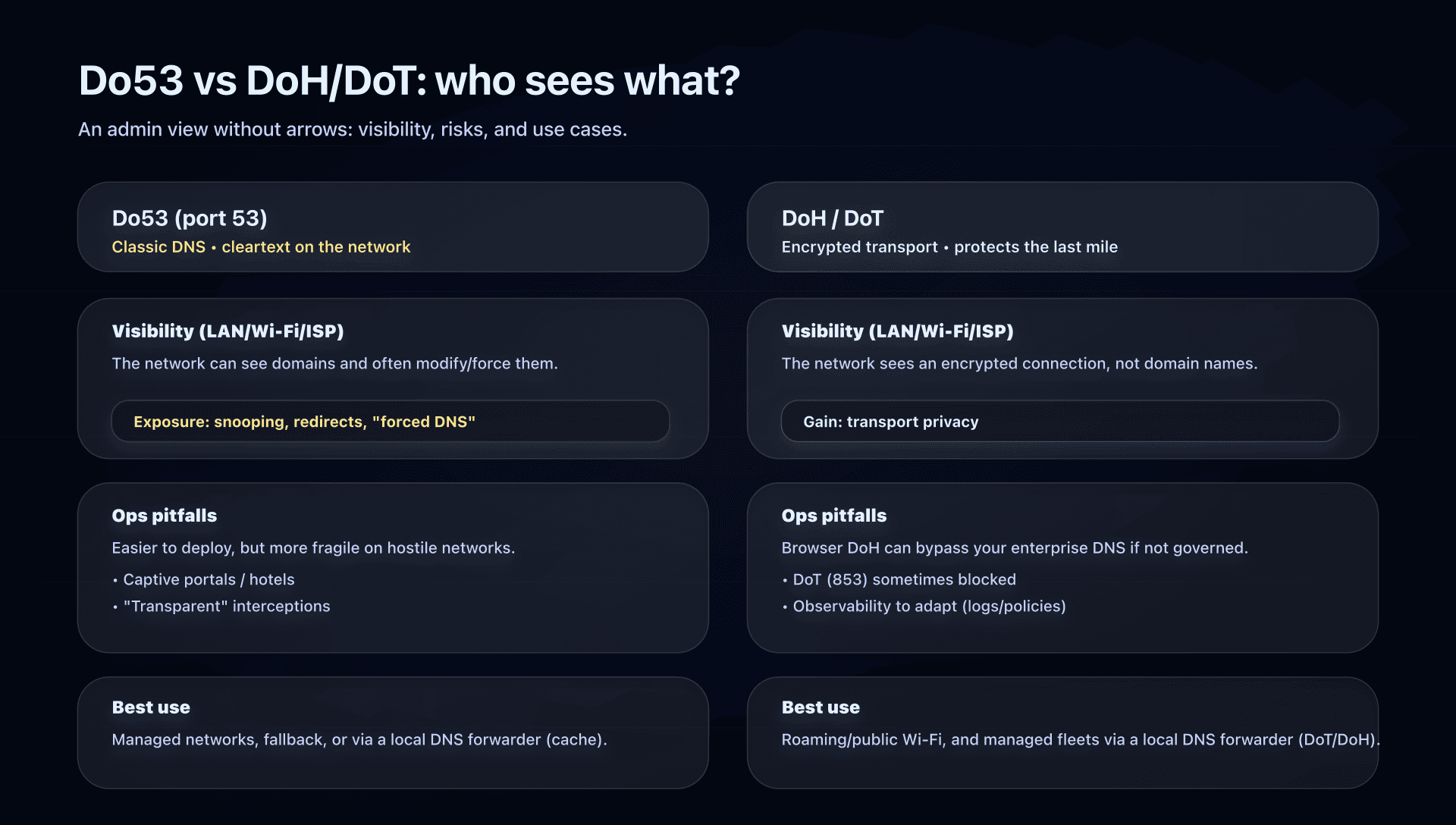Click "Managed networks, fallback" best-use text
The width and height of the screenshot is (1456, 825).
tap(359, 740)
